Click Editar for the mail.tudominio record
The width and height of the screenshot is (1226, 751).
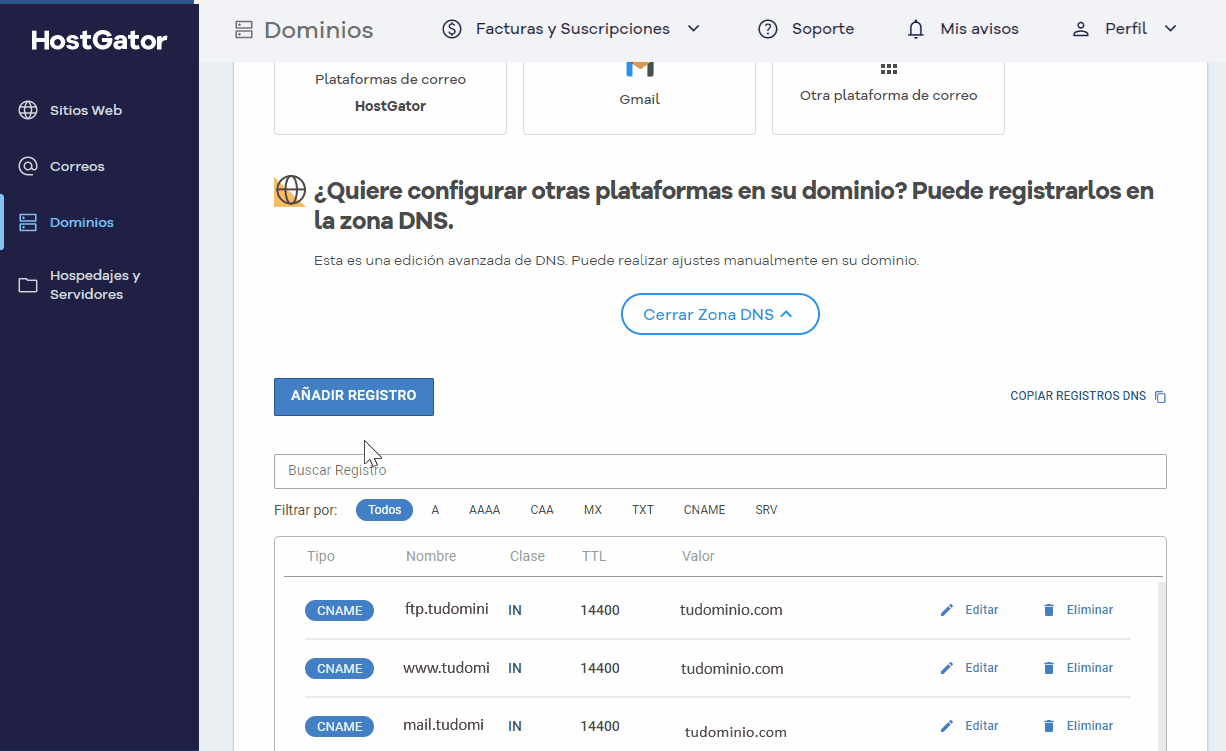(981, 726)
